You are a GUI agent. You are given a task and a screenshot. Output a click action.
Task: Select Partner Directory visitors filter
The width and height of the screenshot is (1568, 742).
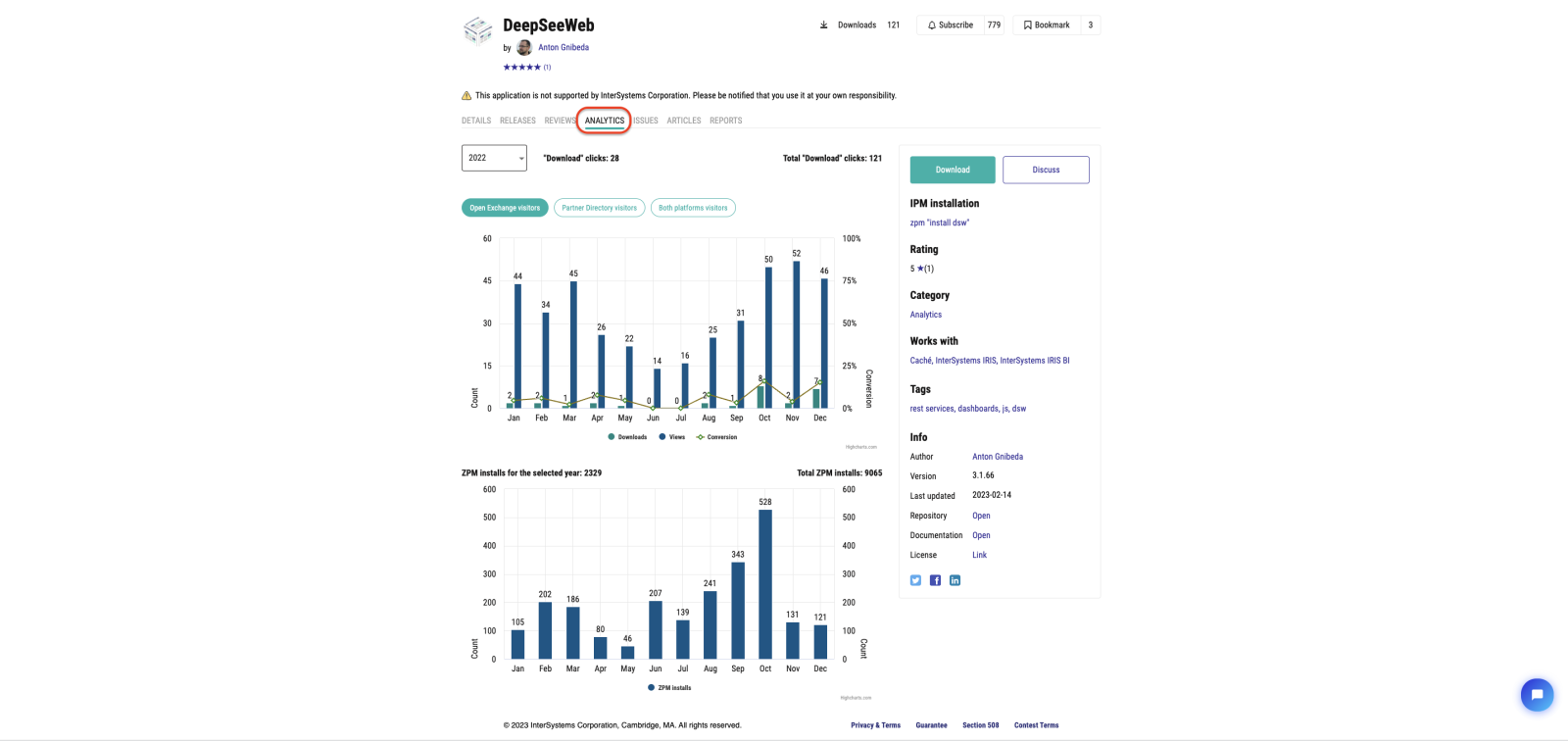pos(599,208)
